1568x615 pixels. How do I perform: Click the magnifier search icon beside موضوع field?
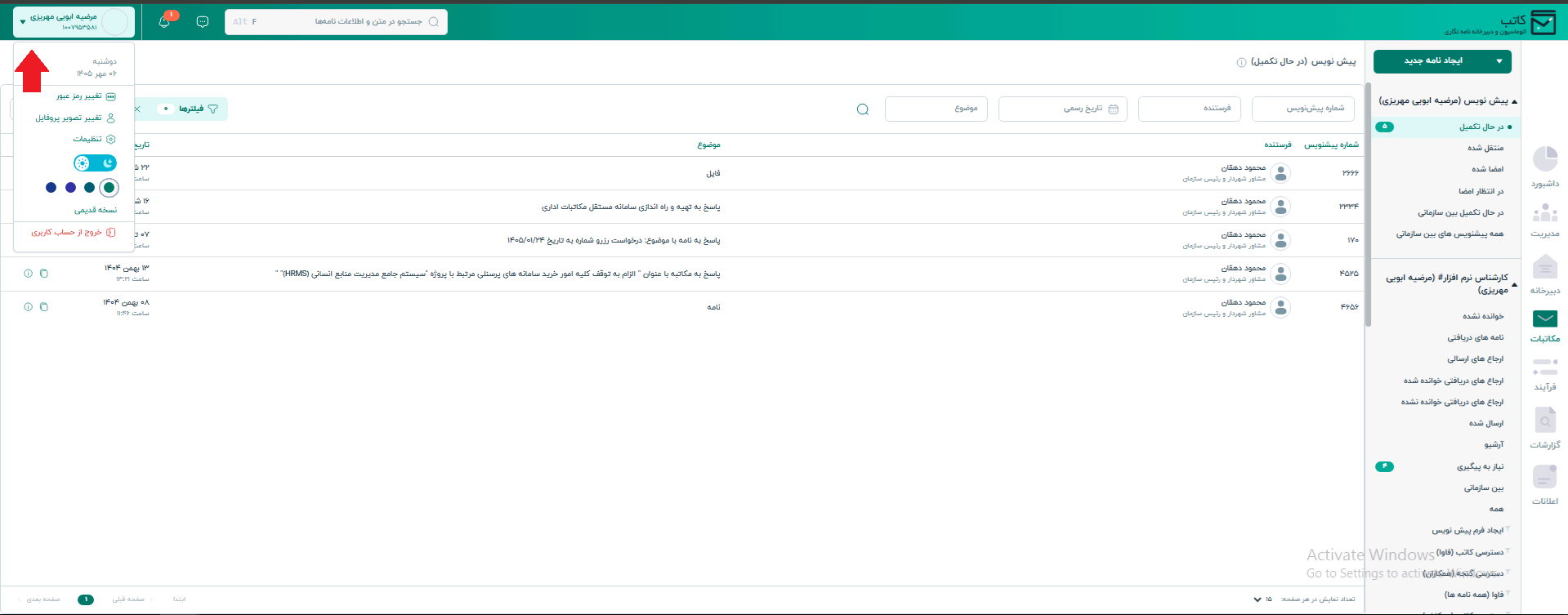pos(863,109)
